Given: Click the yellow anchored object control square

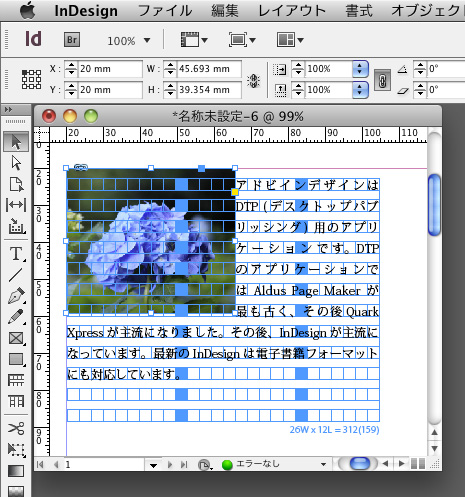Looking at the screenshot, I should pos(235,192).
